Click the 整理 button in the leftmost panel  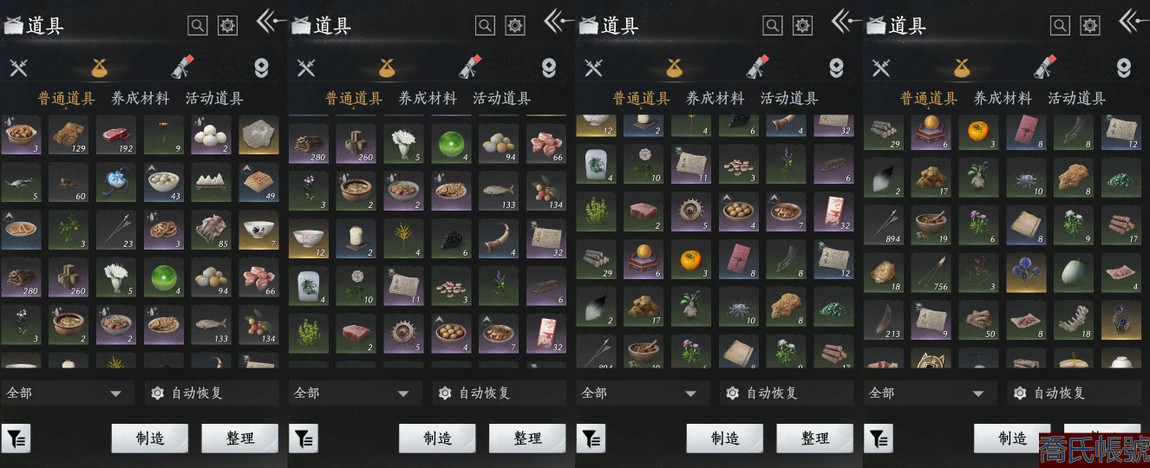240,439
